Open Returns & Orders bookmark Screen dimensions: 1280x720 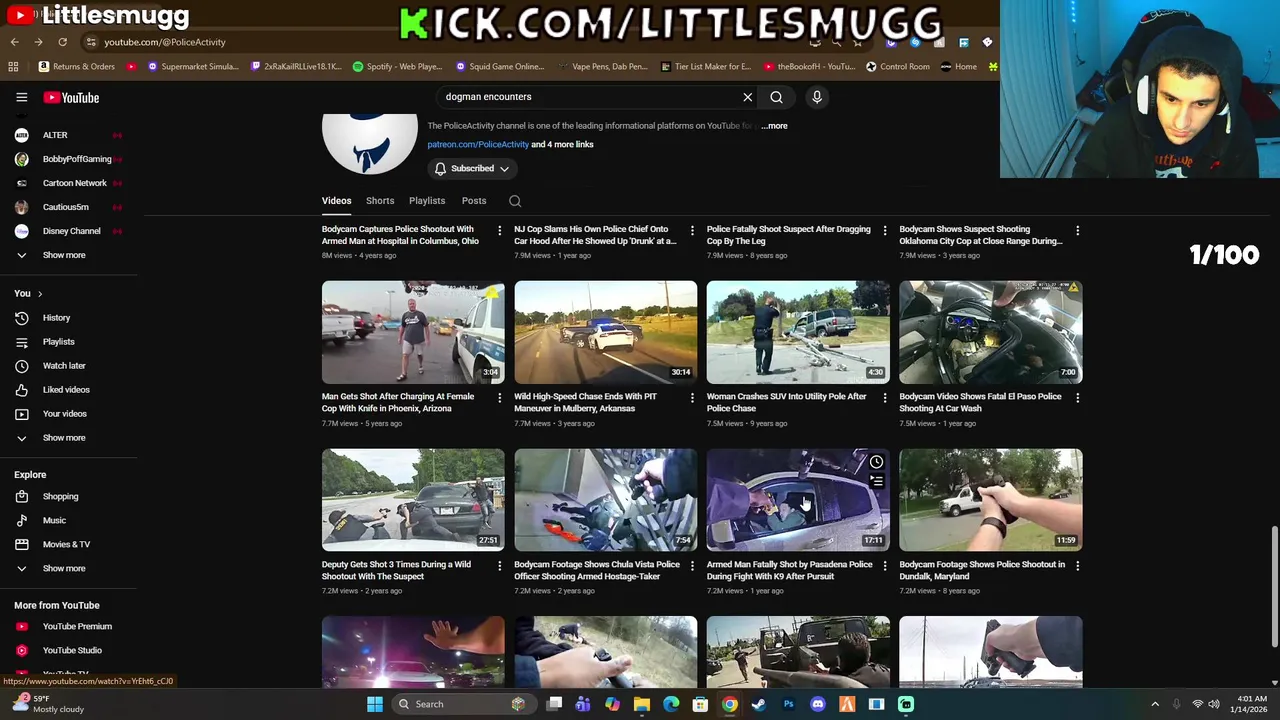[x=77, y=67]
